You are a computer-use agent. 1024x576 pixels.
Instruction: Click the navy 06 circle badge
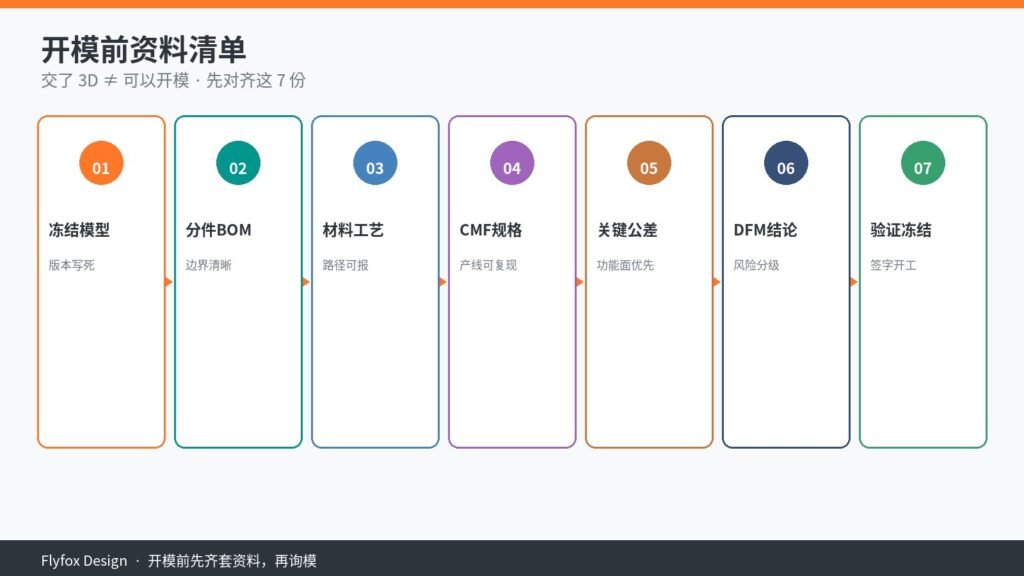786,163
